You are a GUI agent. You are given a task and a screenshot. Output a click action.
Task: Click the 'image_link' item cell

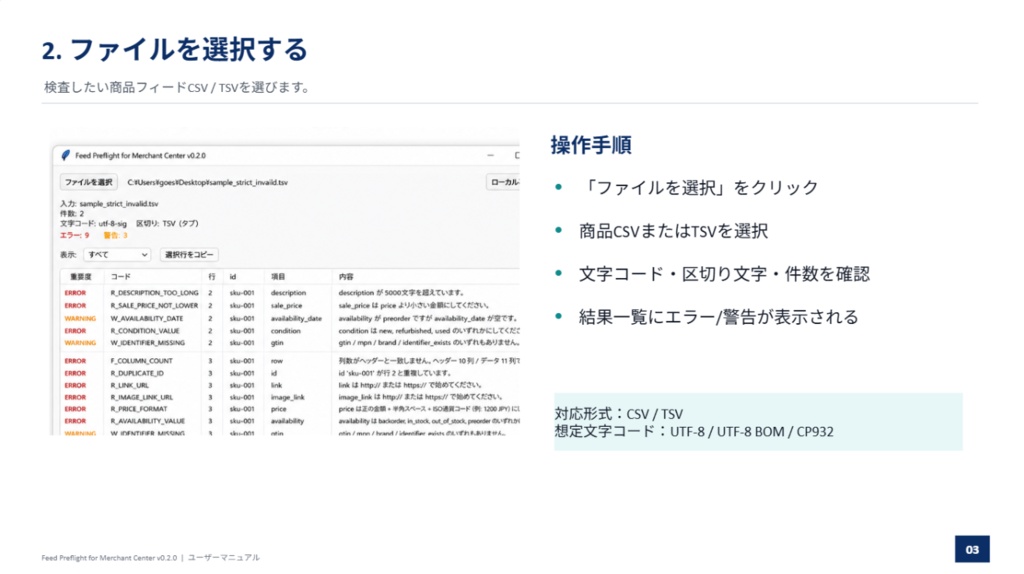coord(287,397)
